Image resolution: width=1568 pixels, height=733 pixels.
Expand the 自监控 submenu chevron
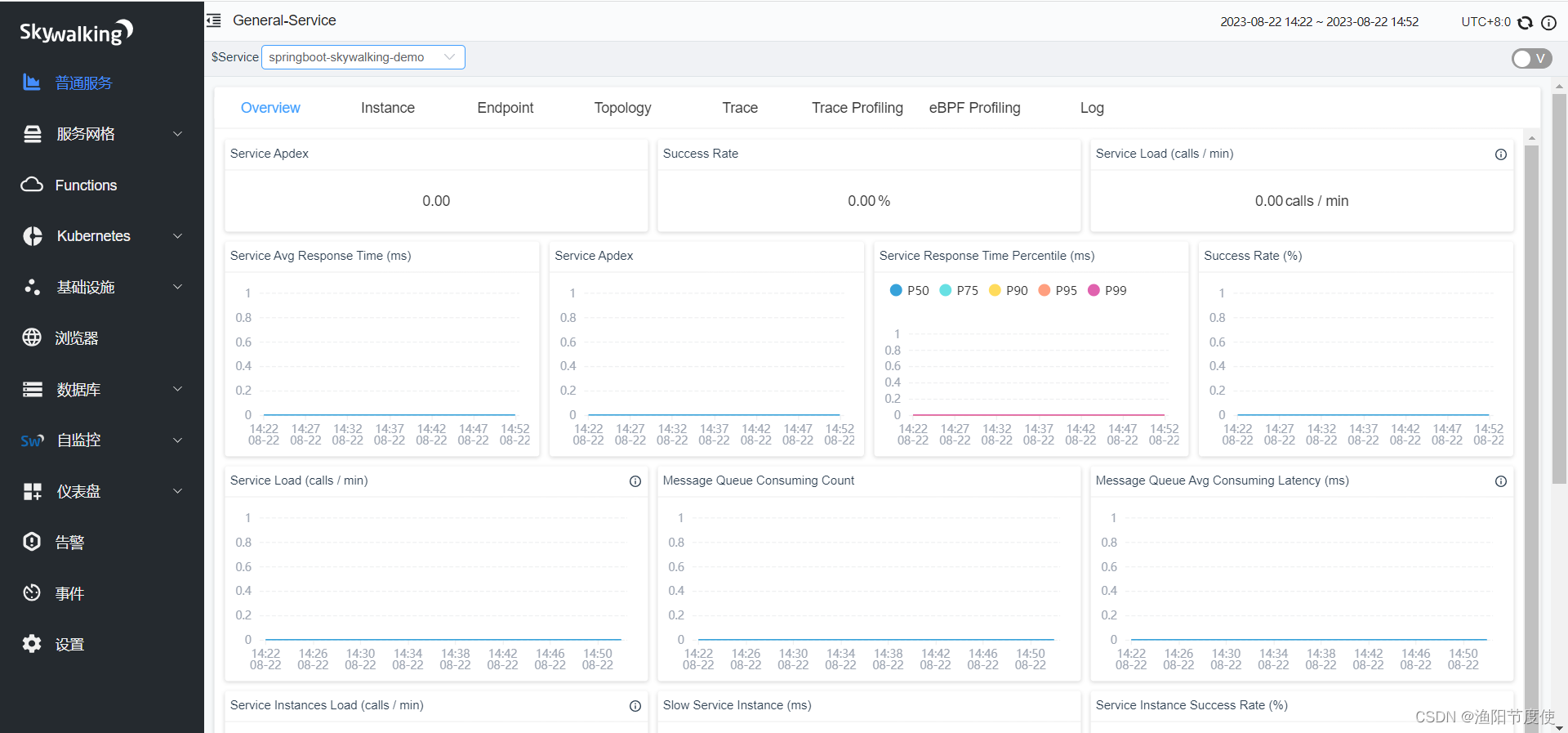177,440
